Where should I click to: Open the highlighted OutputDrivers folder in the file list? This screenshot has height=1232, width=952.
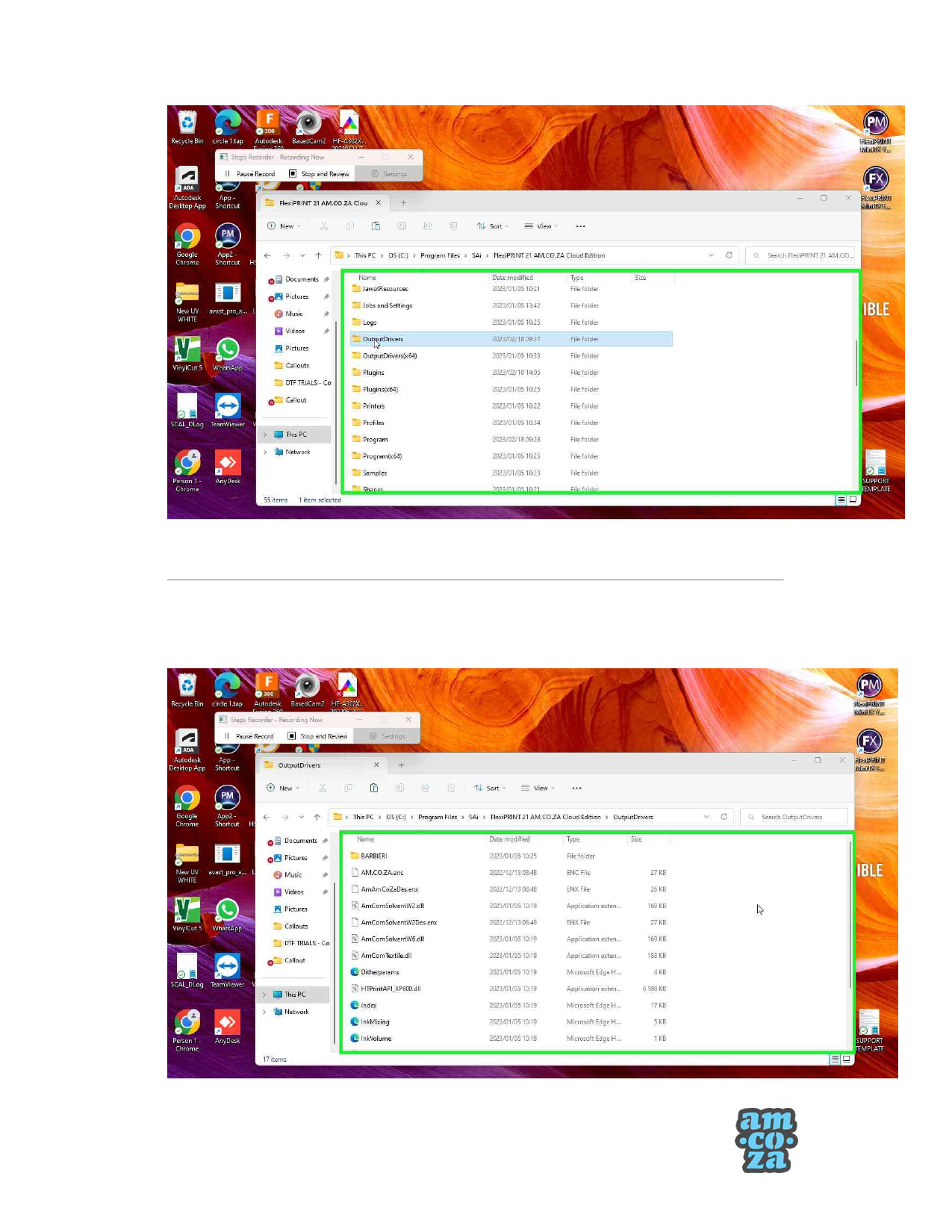tap(382, 339)
